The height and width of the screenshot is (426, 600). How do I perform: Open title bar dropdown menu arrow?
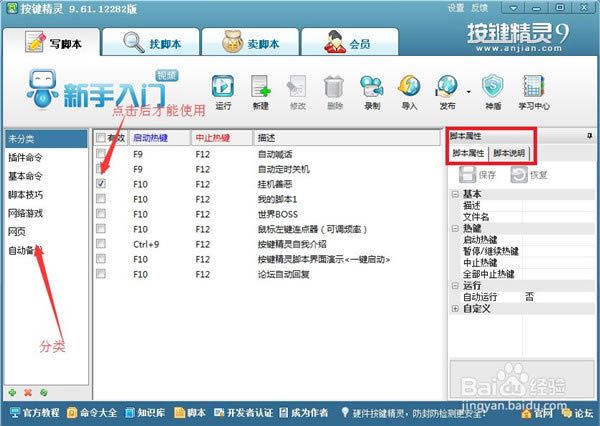(x=514, y=8)
